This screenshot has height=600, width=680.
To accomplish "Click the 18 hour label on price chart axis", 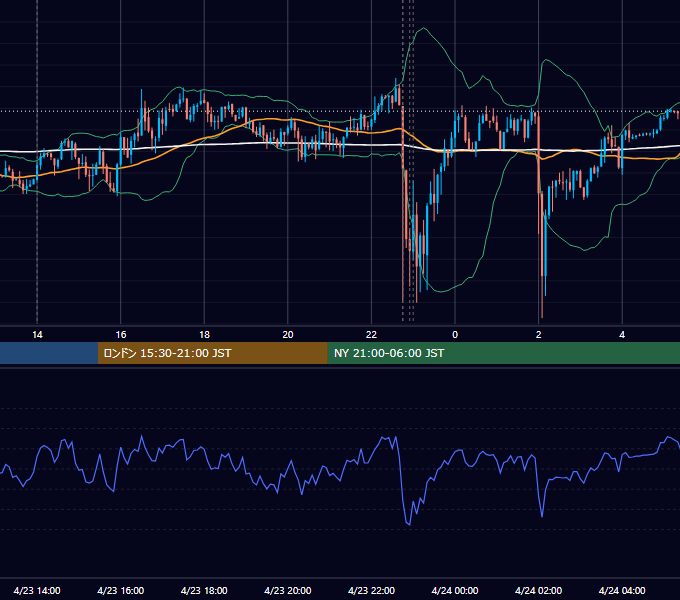I will coord(204,335).
